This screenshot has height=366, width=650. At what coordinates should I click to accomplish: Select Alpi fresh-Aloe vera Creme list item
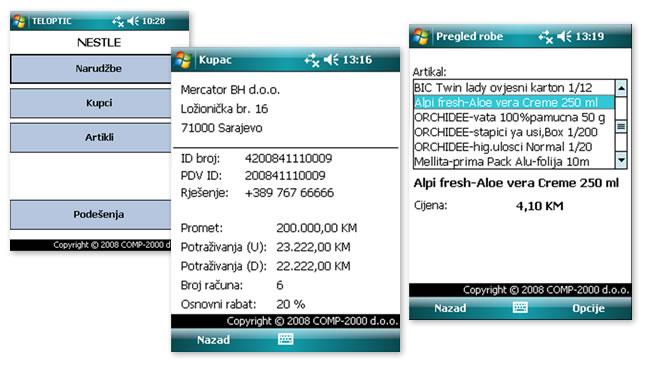(514, 102)
